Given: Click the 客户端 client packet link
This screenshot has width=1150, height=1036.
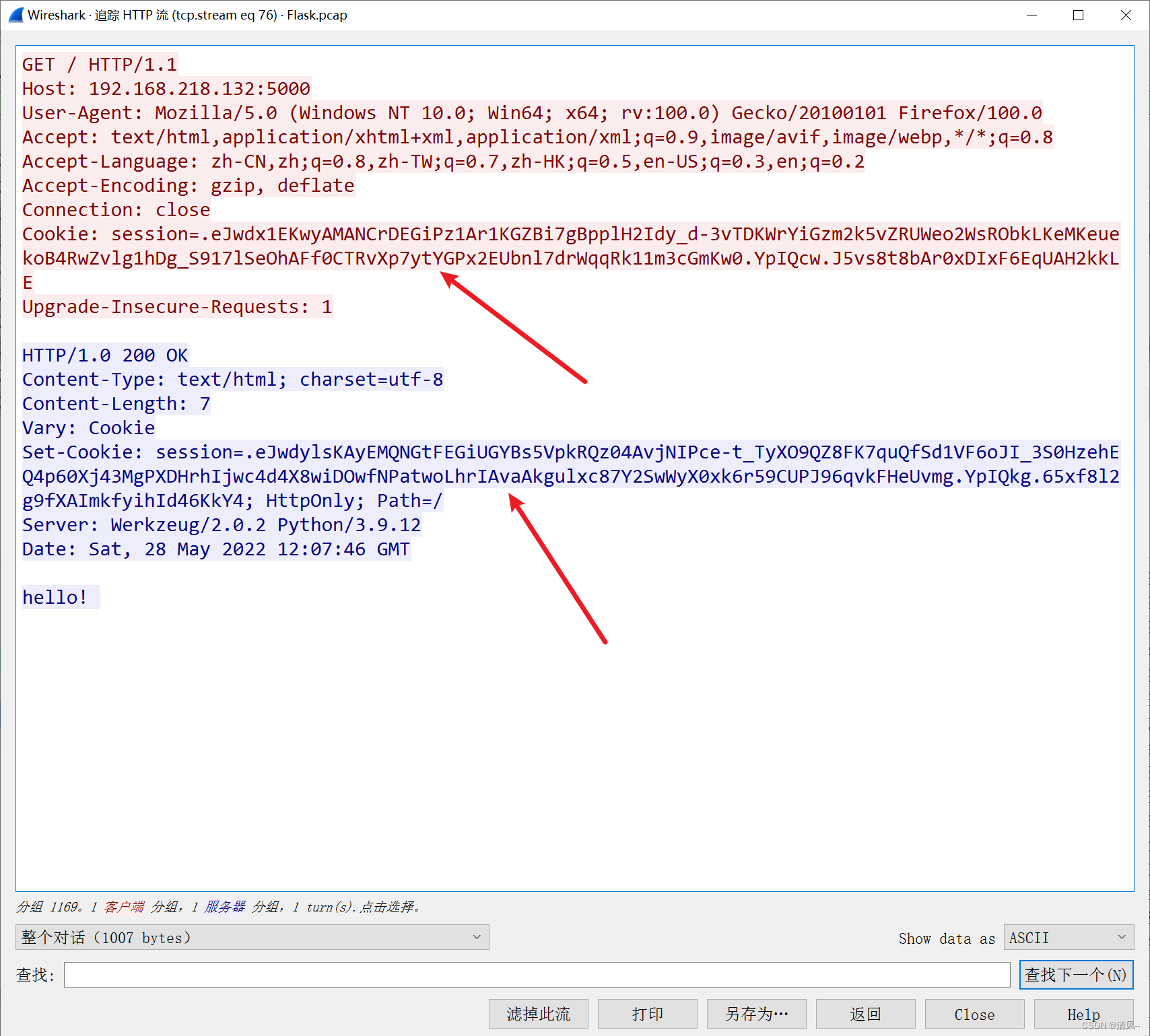Looking at the screenshot, I should tap(124, 907).
